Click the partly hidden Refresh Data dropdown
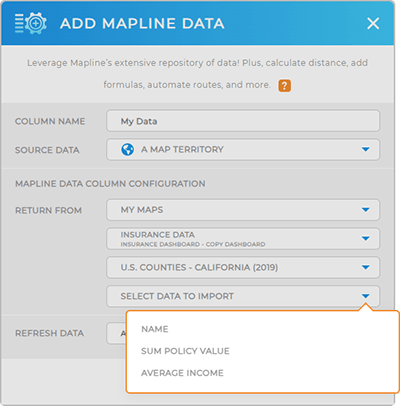The width and height of the screenshot is (400, 406). click(116, 333)
